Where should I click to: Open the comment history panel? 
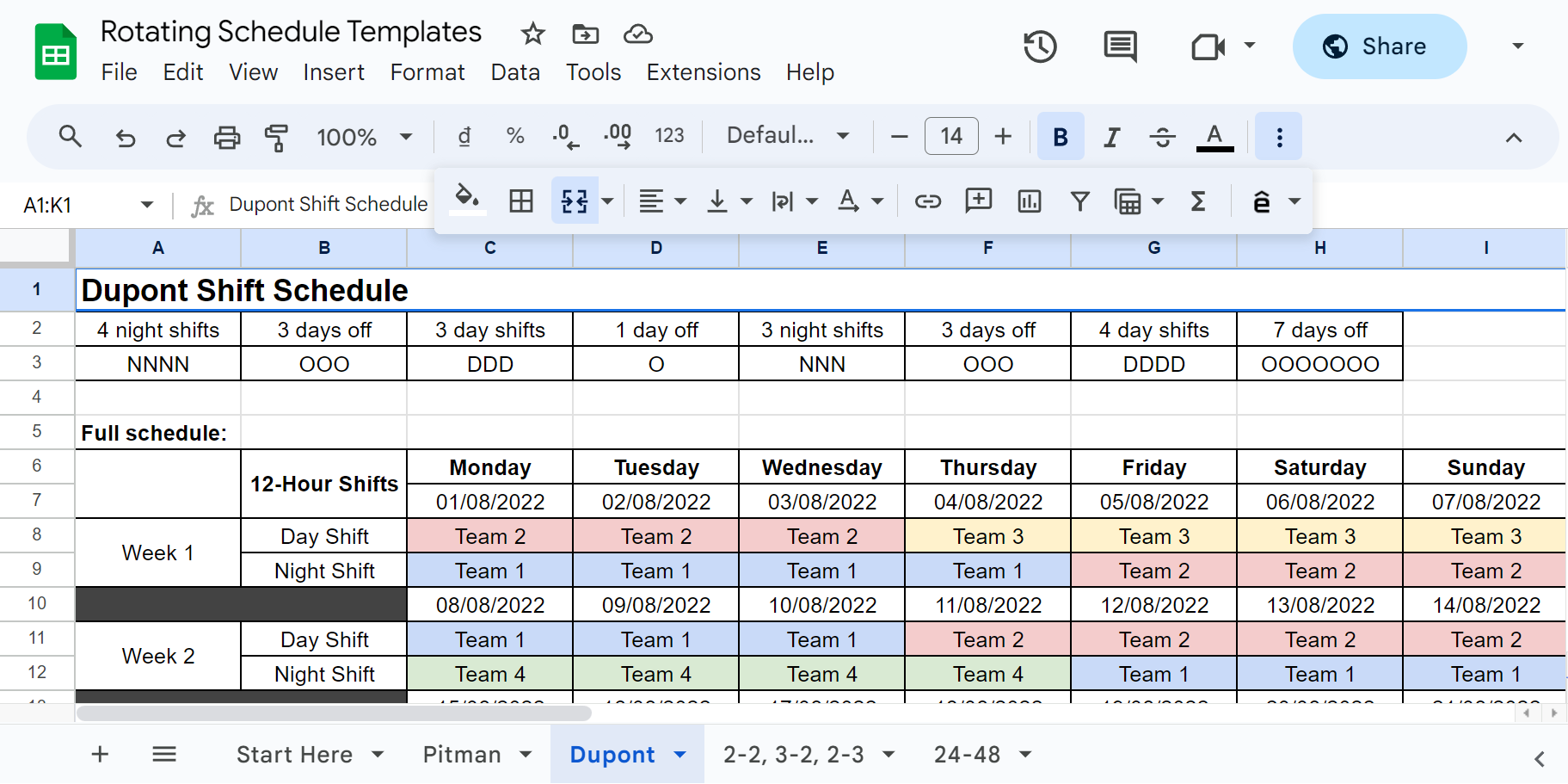(x=1119, y=46)
